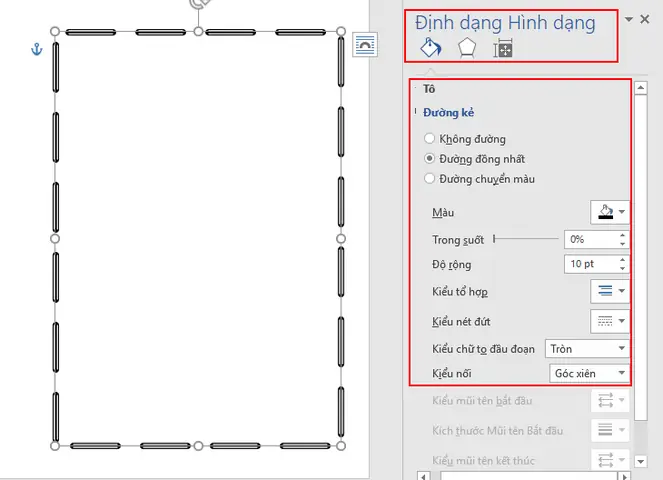
Task: Click the rotation handle above the shape
Action: pos(198,4)
